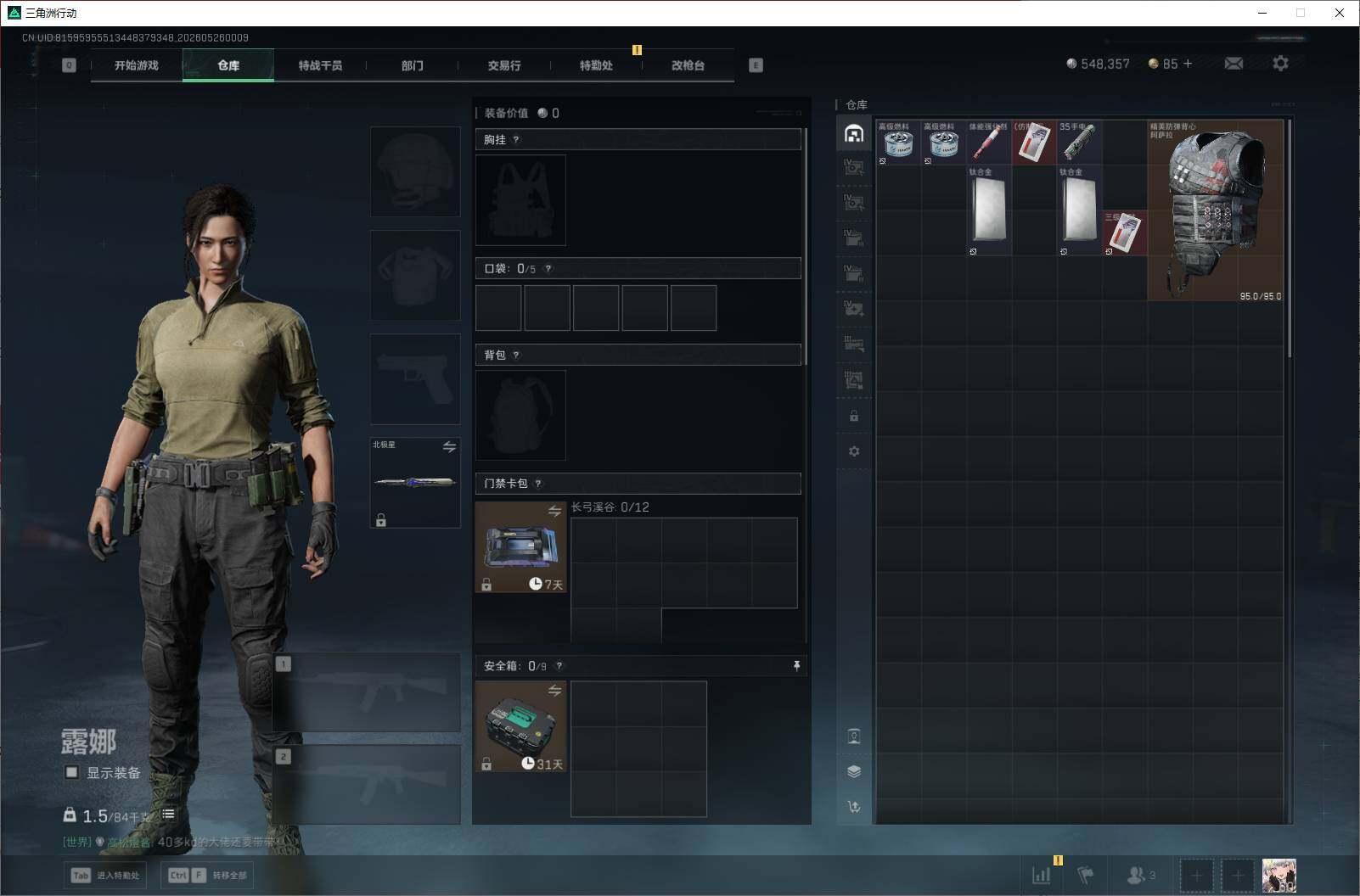Open the flag icon in bottom bar

click(1086, 875)
